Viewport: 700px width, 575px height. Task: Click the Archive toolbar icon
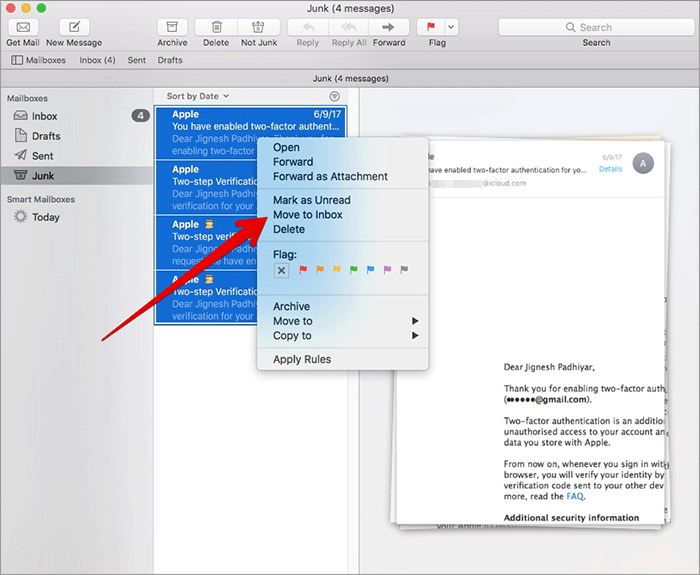pos(172,27)
